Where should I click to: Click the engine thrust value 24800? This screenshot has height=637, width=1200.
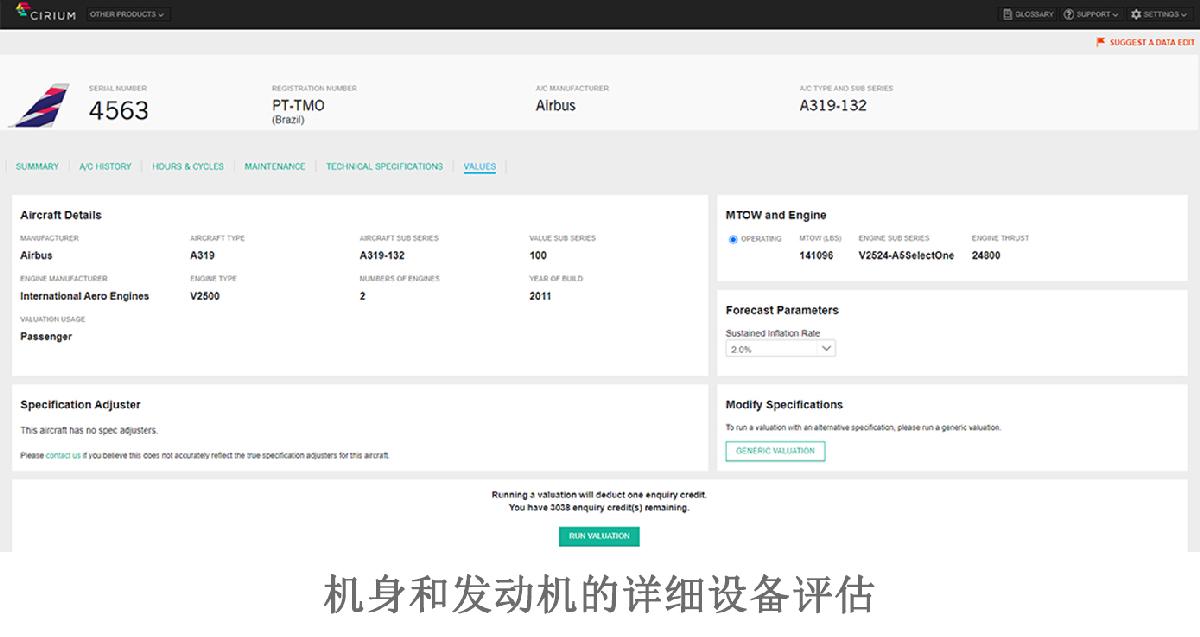click(986, 255)
